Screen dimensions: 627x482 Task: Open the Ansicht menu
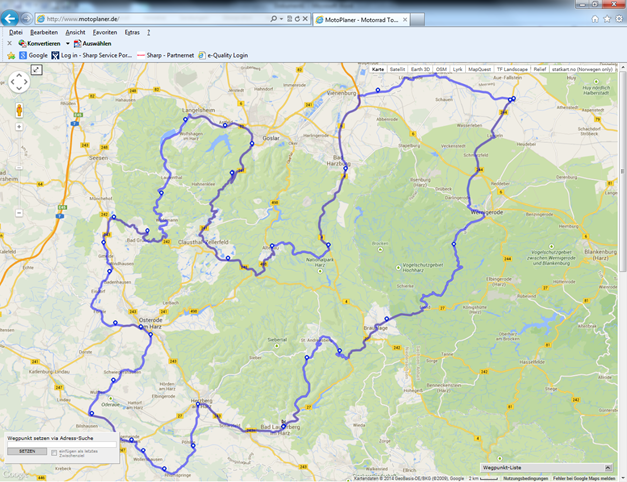click(x=75, y=32)
